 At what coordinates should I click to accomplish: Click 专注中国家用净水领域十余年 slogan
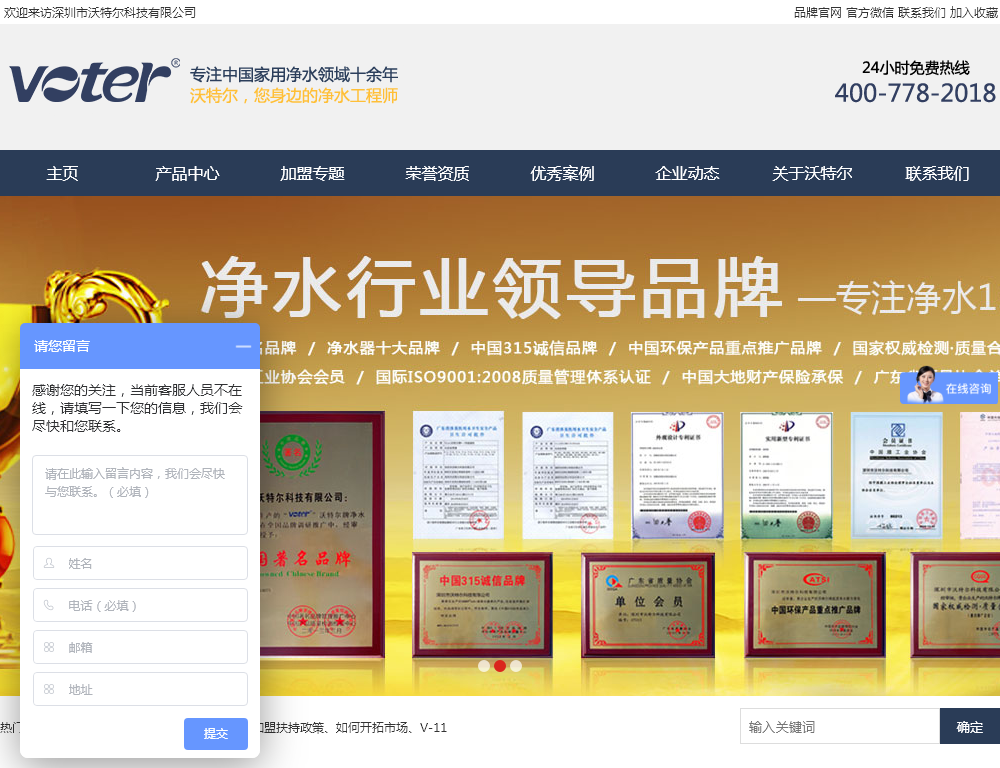point(294,75)
